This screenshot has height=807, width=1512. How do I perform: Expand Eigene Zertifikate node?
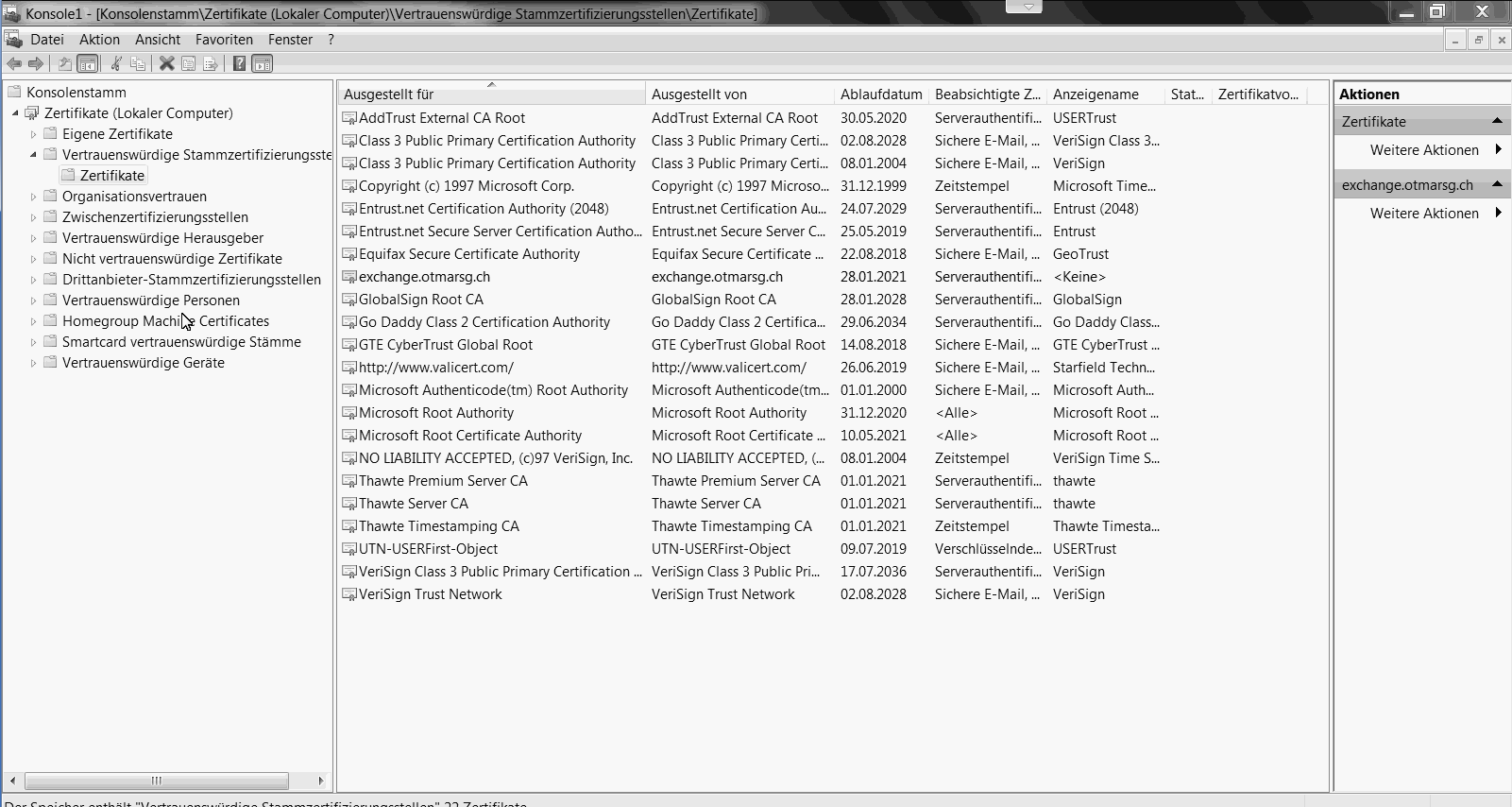point(33,134)
